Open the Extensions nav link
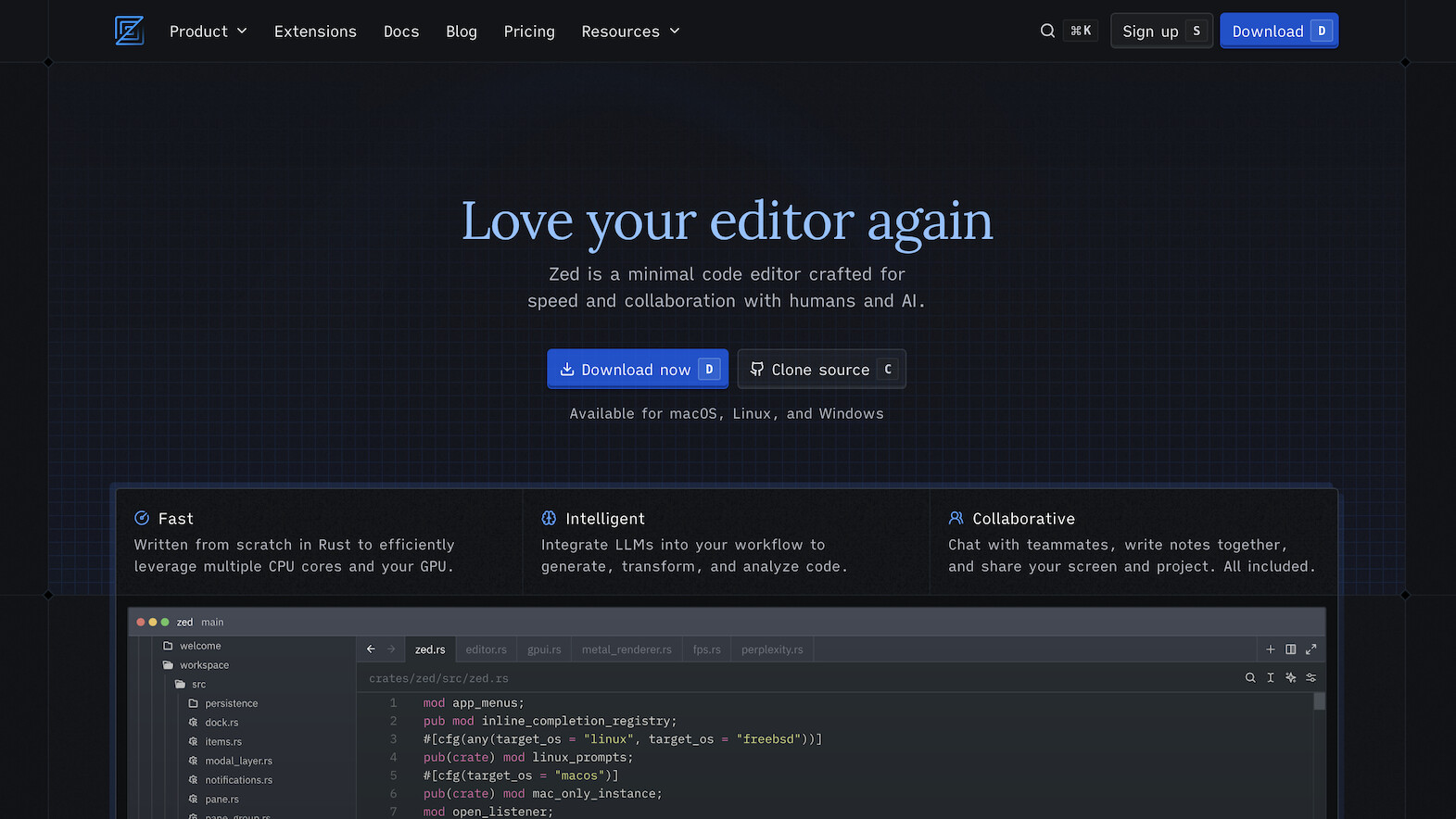 tap(315, 31)
